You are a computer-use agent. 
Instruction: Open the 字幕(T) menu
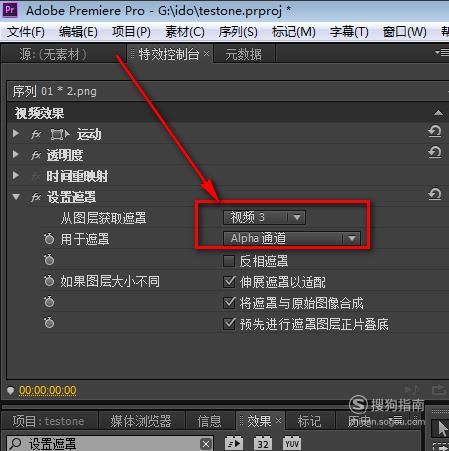click(349, 32)
